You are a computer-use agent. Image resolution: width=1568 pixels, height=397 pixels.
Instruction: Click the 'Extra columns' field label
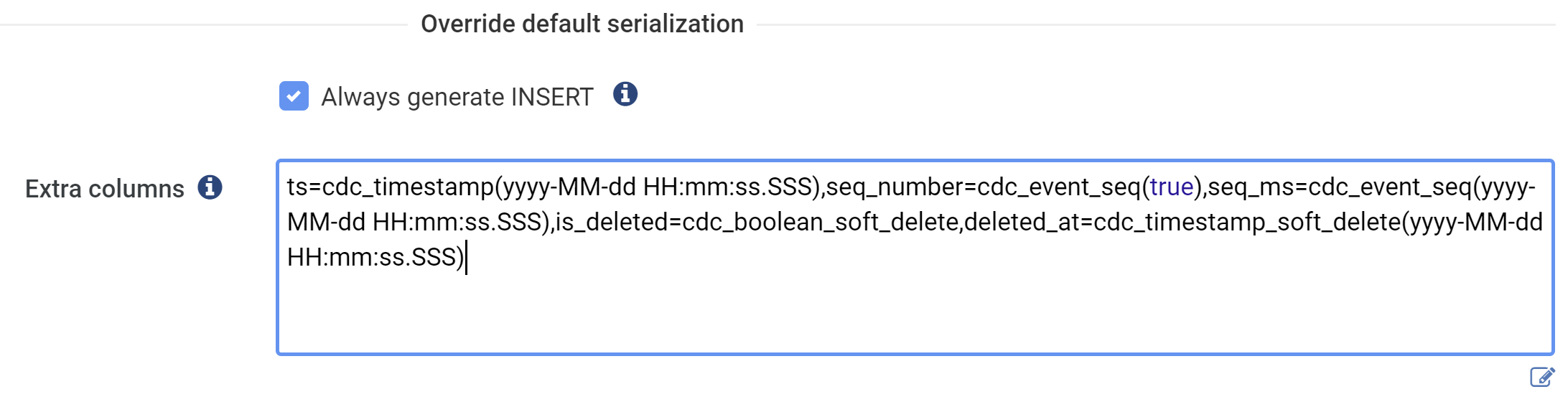point(105,189)
